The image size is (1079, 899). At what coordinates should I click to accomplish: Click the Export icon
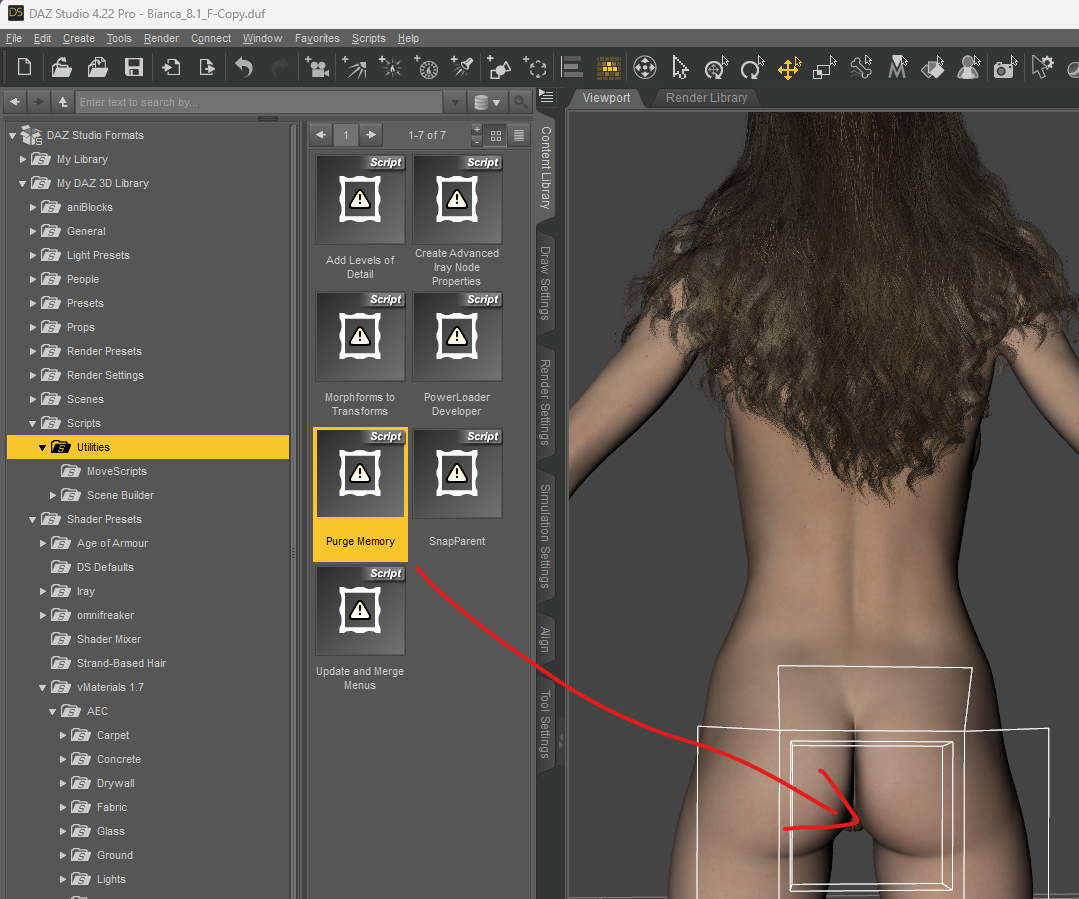pos(206,67)
